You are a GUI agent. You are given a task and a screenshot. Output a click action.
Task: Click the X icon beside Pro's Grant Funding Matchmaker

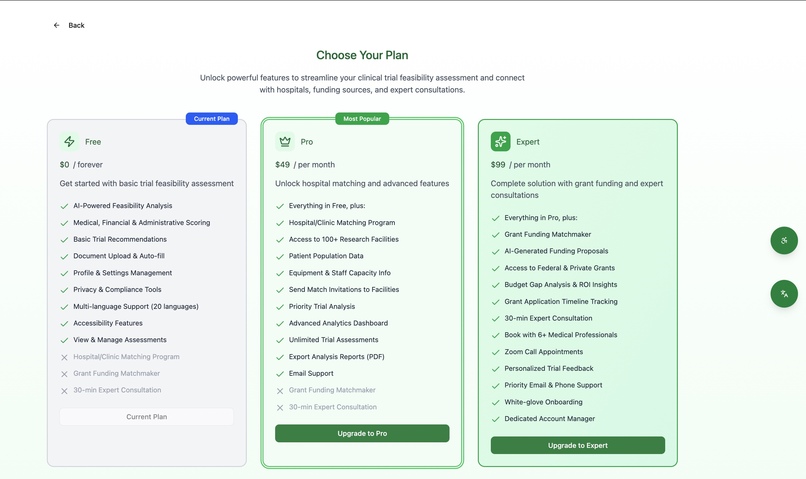tap(280, 391)
